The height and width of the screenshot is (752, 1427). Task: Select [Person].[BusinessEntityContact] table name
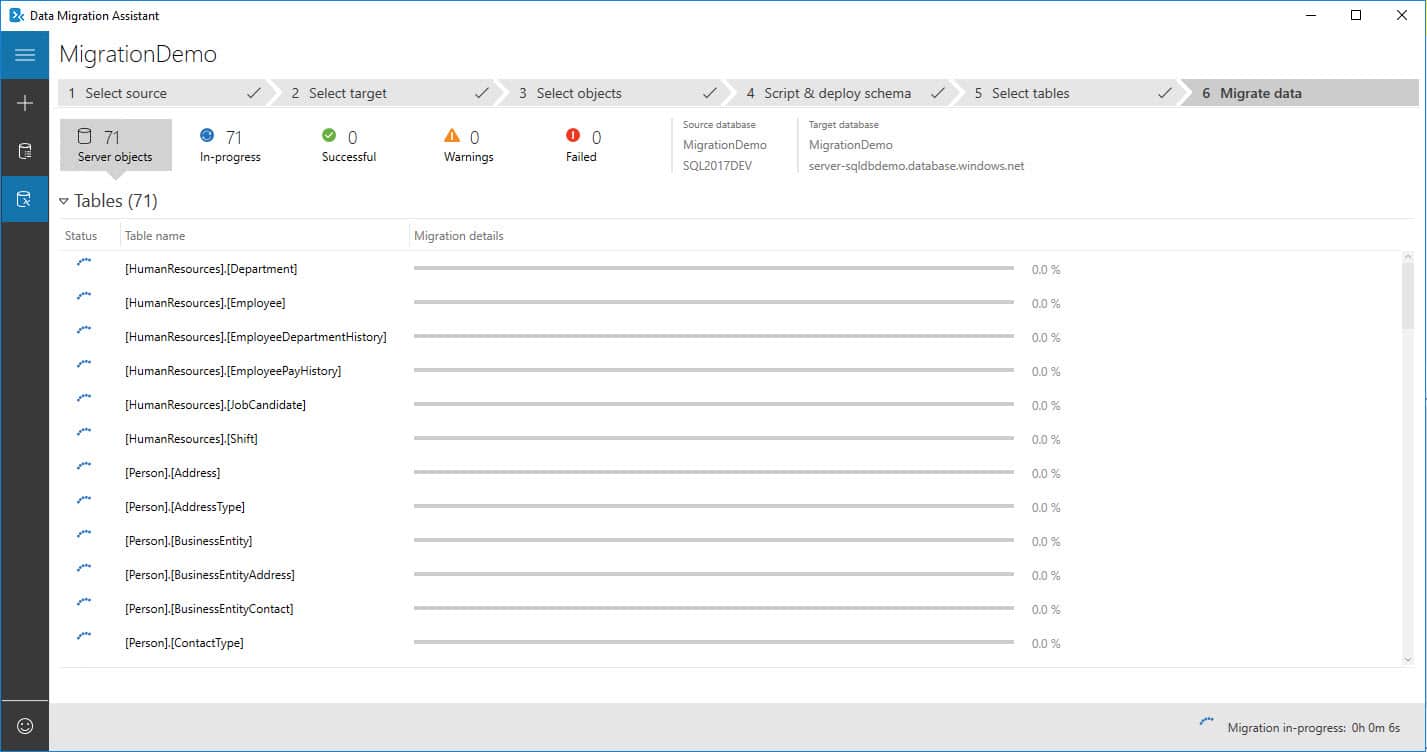(x=209, y=609)
